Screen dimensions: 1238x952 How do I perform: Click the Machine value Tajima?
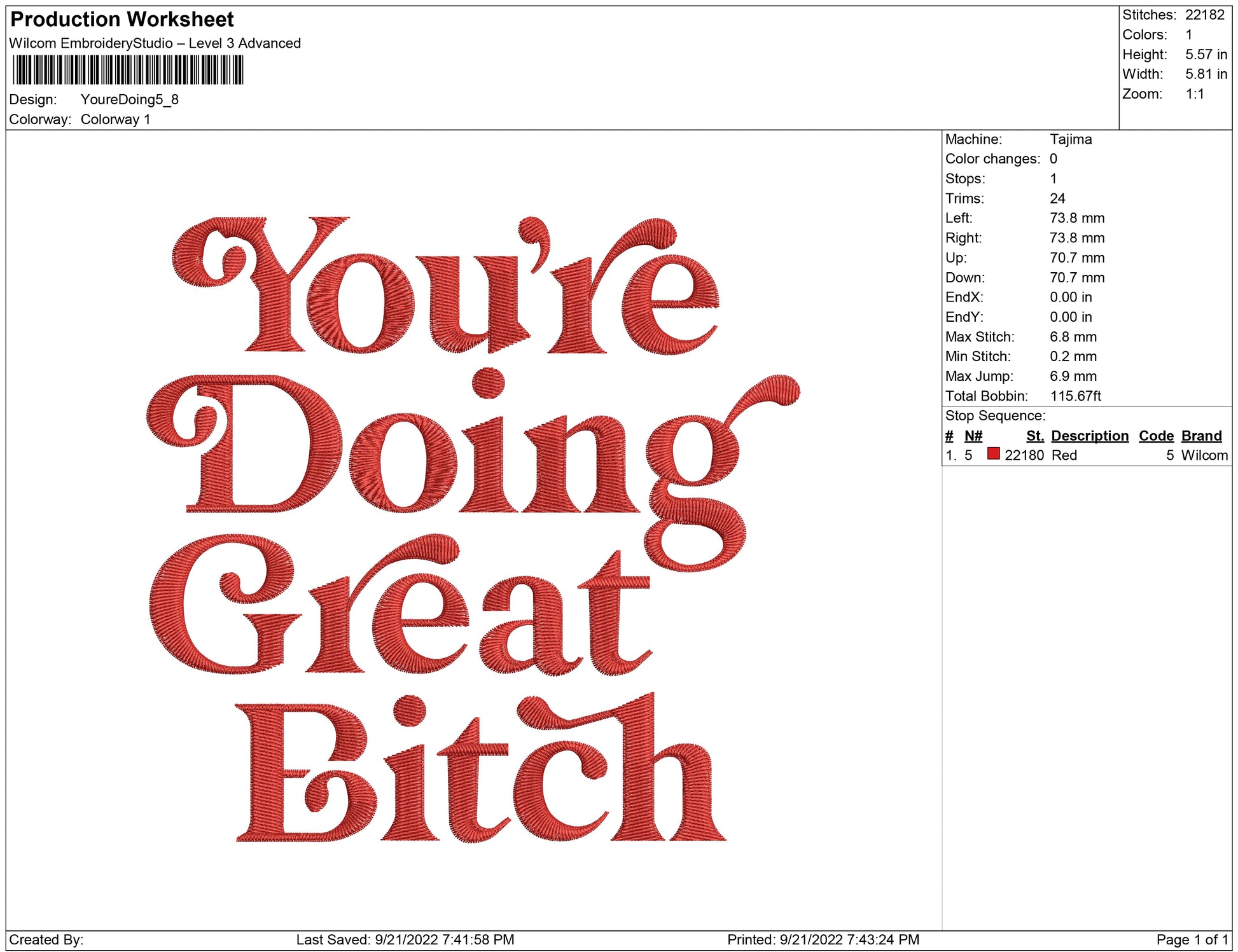1070,139
